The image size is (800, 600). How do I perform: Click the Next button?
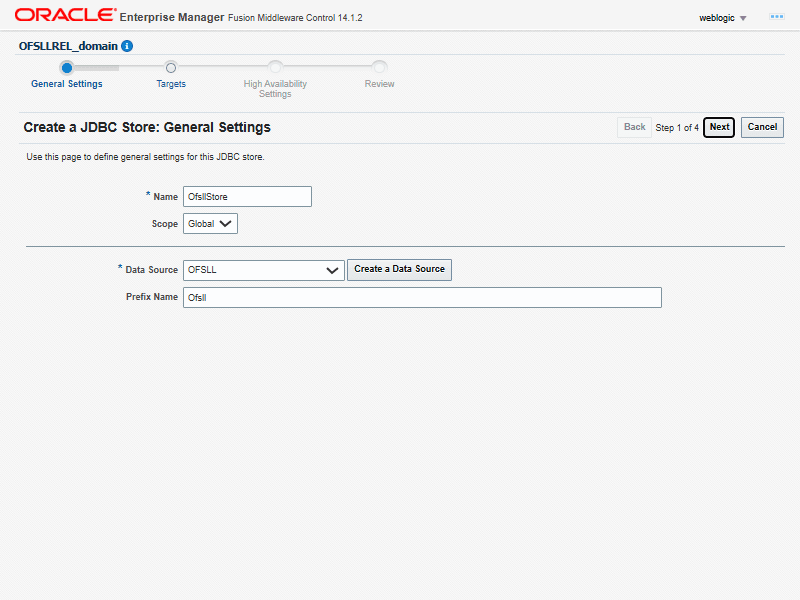point(719,127)
